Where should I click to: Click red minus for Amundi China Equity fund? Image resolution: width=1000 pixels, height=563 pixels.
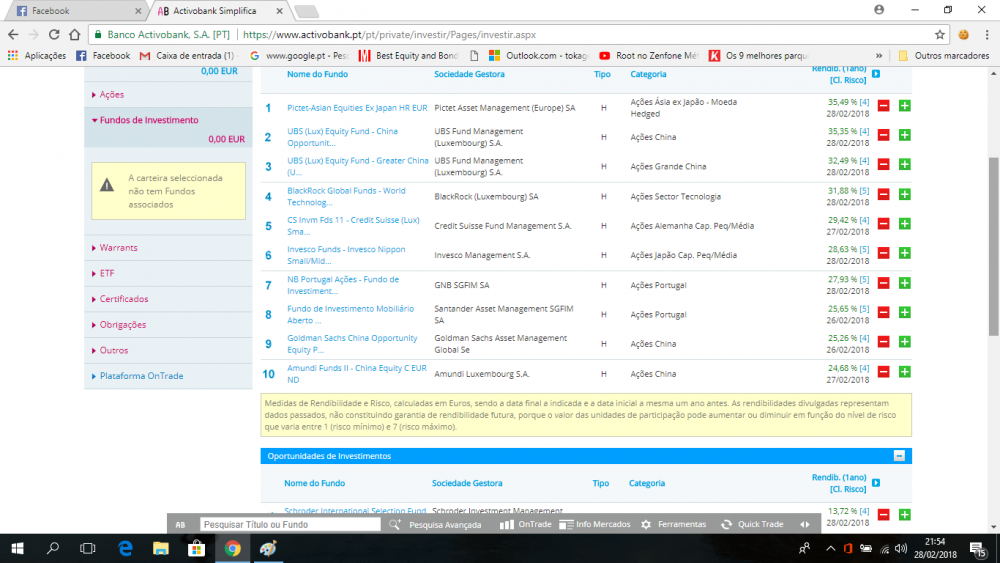(x=883, y=373)
